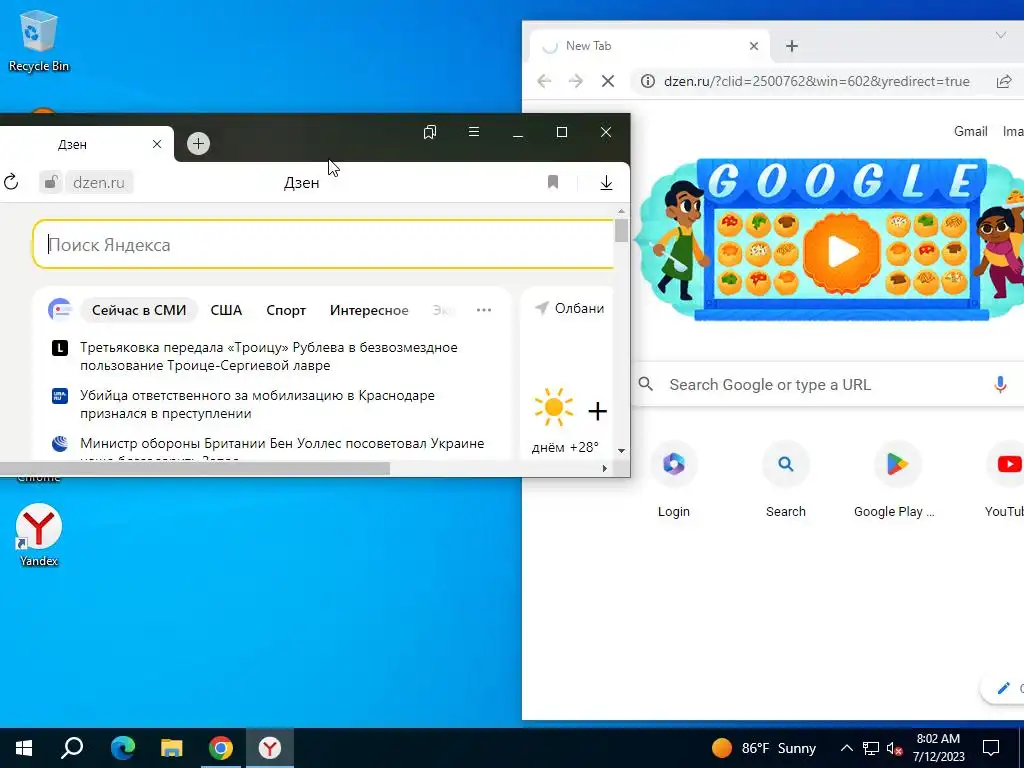Open a new tab in Chrome
The height and width of the screenshot is (768, 1024).
(x=792, y=46)
